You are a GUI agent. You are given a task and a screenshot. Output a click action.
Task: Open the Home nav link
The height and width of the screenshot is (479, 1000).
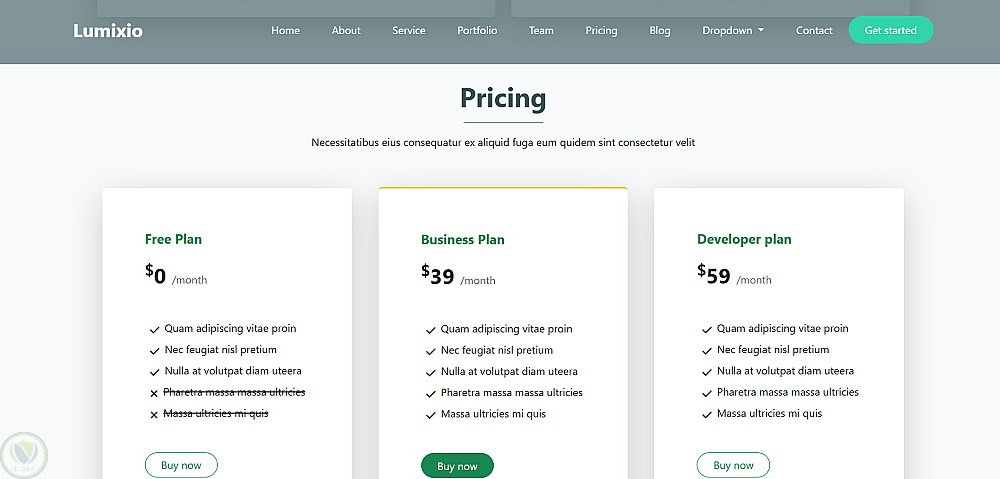(285, 31)
